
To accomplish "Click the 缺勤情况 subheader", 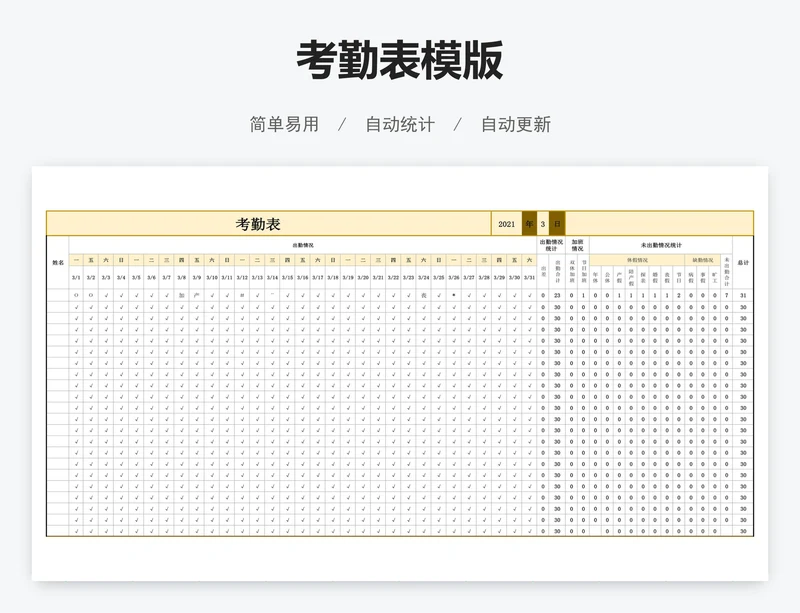I will pos(703,260).
